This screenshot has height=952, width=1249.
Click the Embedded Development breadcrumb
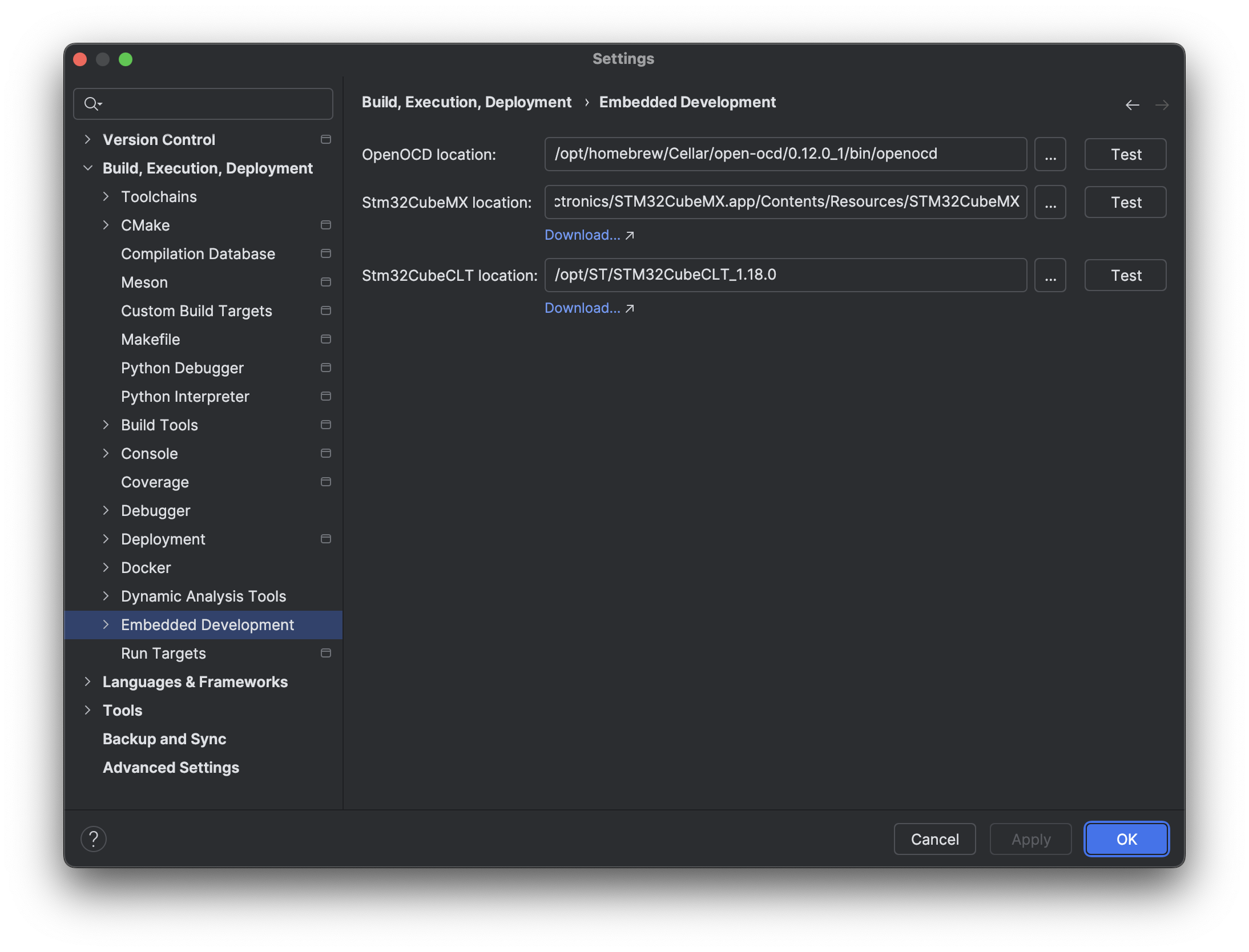click(x=687, y=102)
